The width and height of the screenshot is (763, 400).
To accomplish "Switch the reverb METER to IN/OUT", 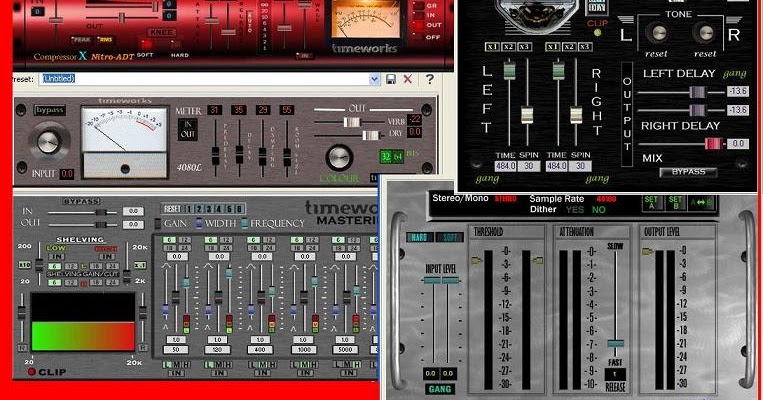I will pos(187,129).
